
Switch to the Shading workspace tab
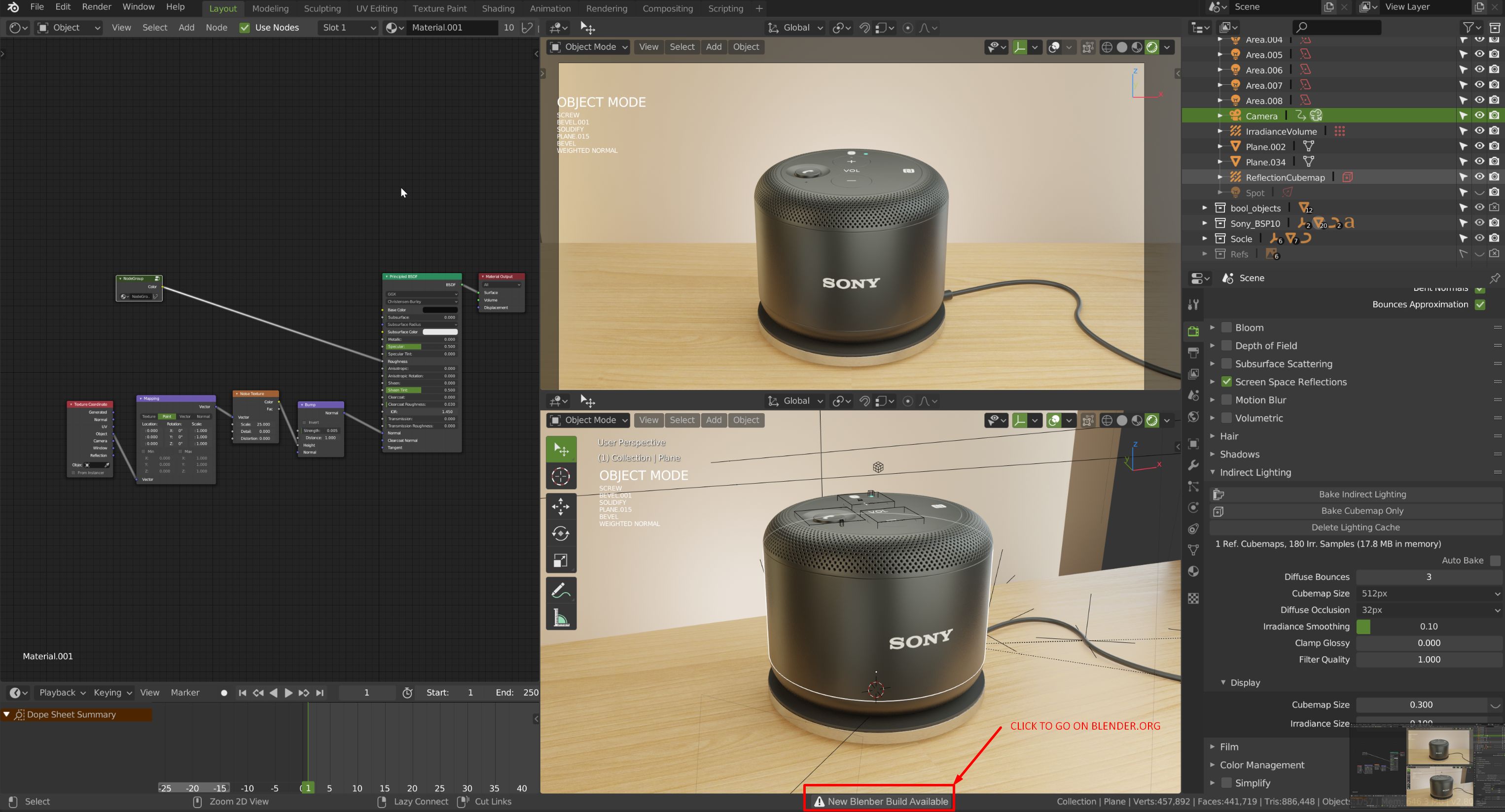[x=498, y=8]
